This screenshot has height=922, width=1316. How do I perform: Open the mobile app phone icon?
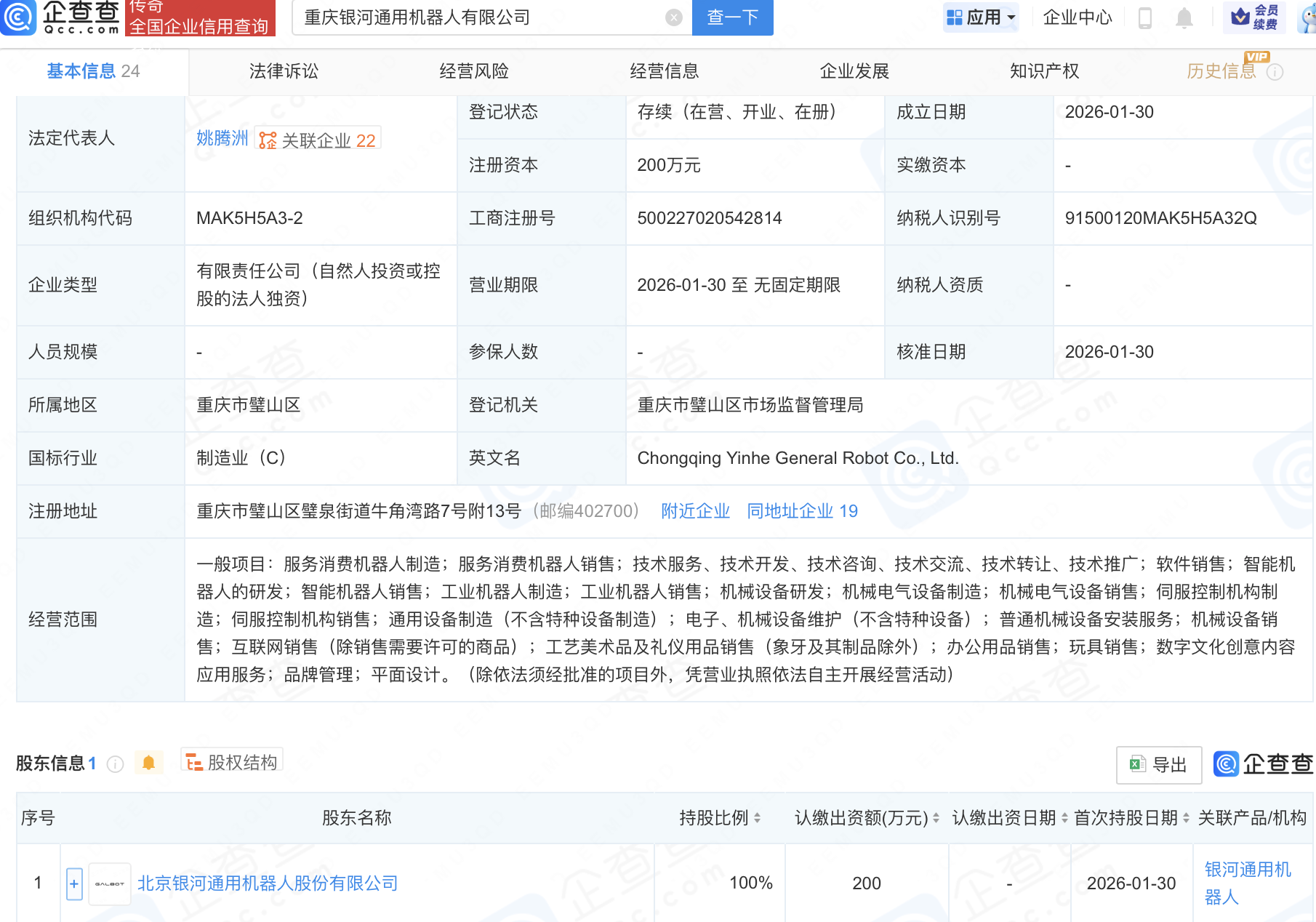(1144, 17)
